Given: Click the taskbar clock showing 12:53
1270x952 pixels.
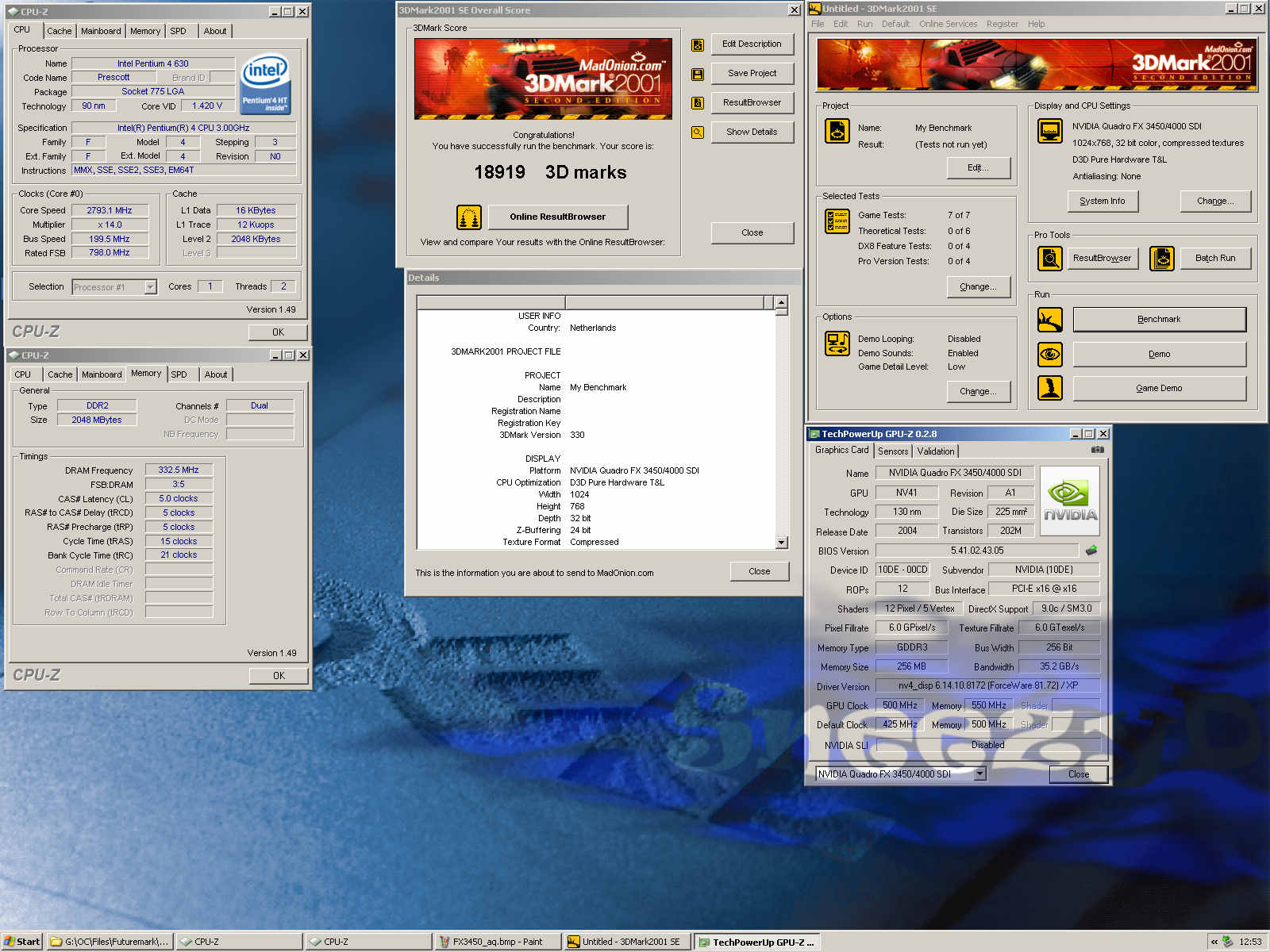Looking at the screenshot, I should click(1250, 942).
